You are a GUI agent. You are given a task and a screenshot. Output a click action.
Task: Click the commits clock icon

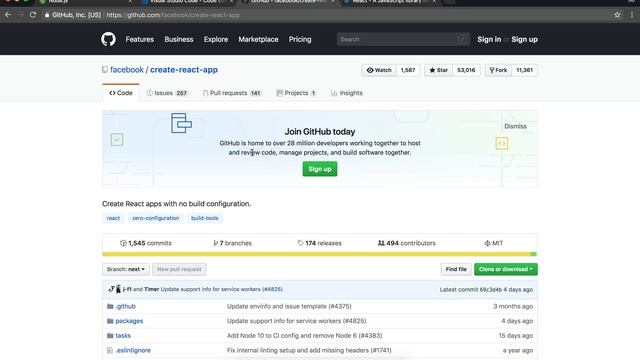point(123,243)
